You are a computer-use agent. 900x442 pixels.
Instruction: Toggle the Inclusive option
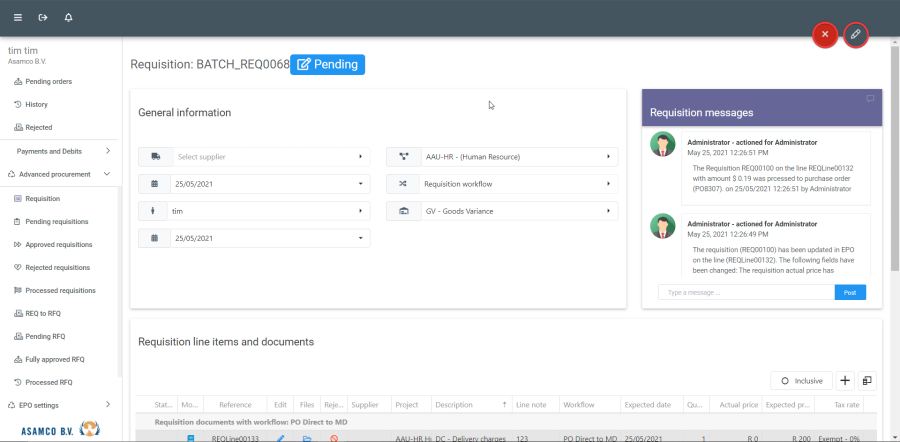coord(801,381)
